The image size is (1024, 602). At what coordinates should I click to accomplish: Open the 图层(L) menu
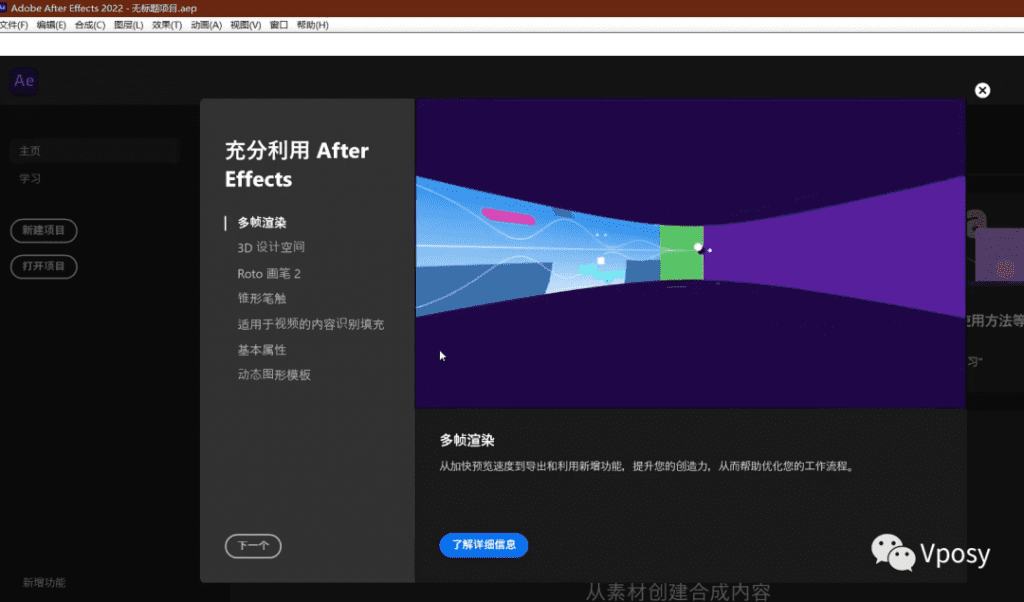pyautogui.click(x=128, y=25)
